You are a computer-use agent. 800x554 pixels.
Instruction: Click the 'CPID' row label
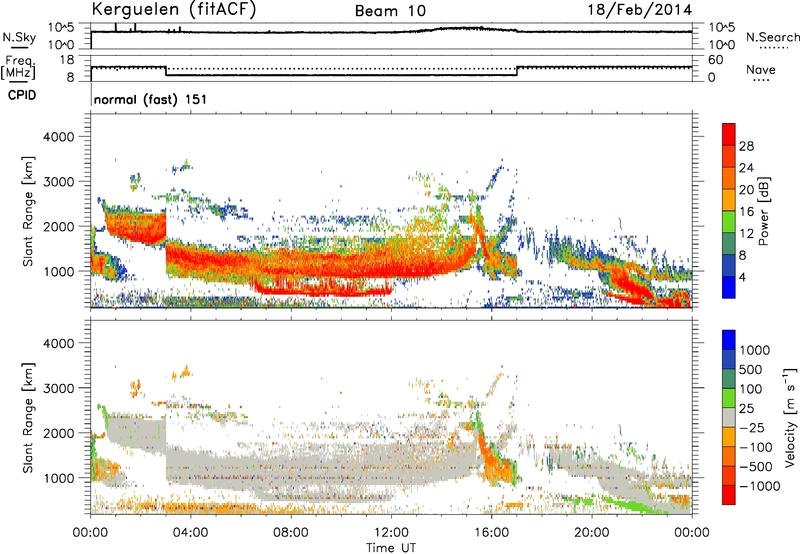22,95
